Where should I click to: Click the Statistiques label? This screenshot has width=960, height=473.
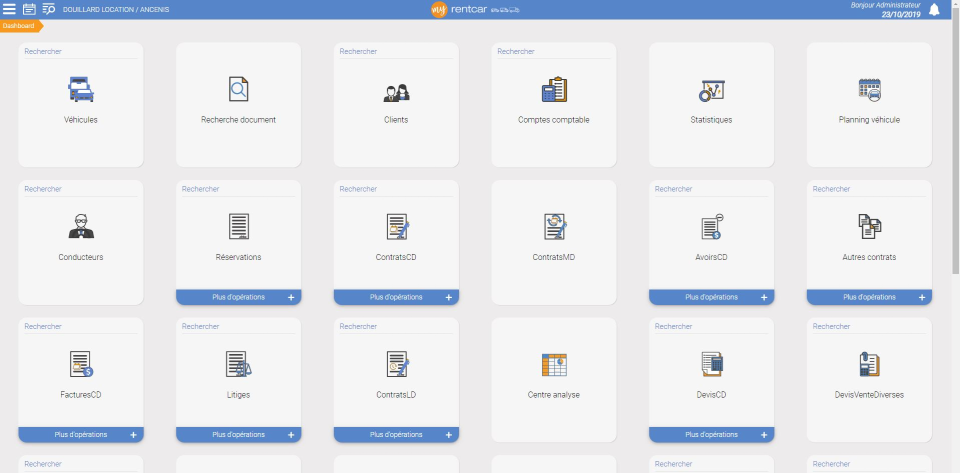[711, 120]
